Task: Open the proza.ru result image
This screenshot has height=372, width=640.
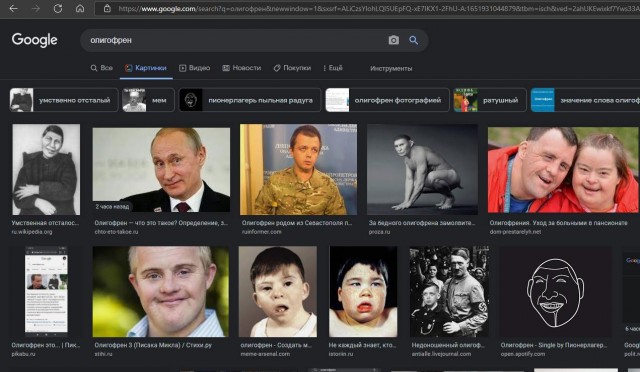Action: (x=422, y=169)
